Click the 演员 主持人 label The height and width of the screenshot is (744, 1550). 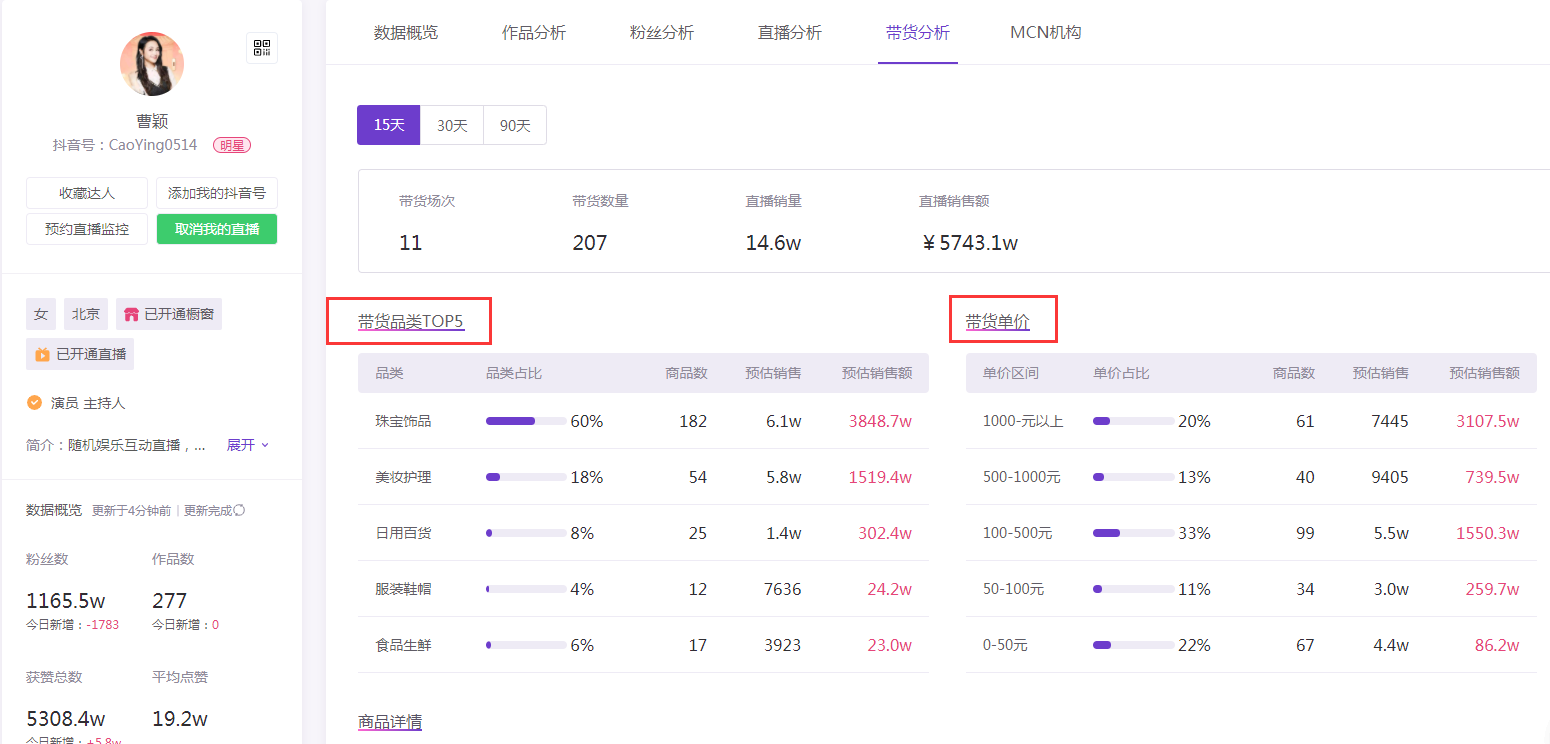88,403
